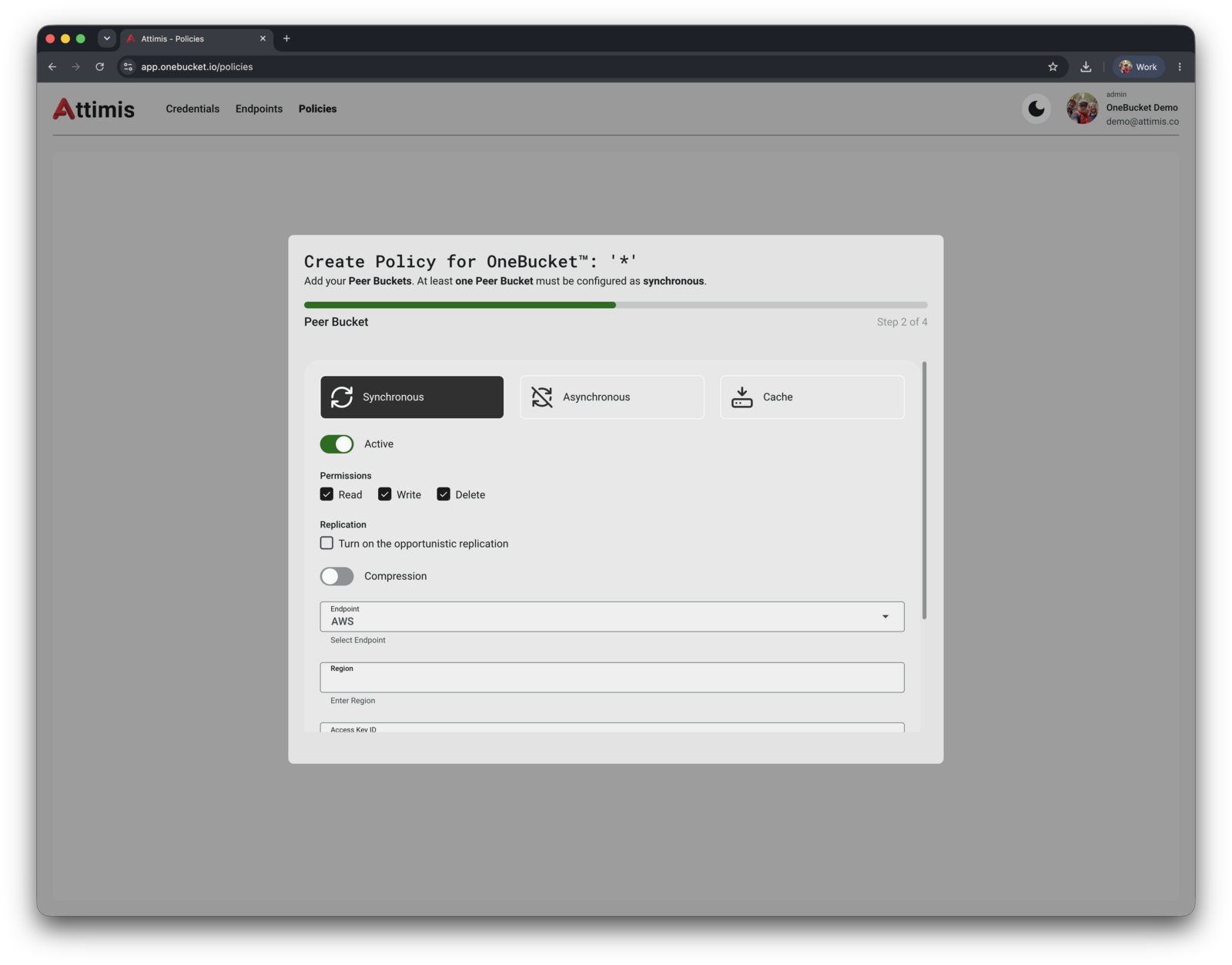
Task: Open the Work profile button
Action: (1138, 67)
